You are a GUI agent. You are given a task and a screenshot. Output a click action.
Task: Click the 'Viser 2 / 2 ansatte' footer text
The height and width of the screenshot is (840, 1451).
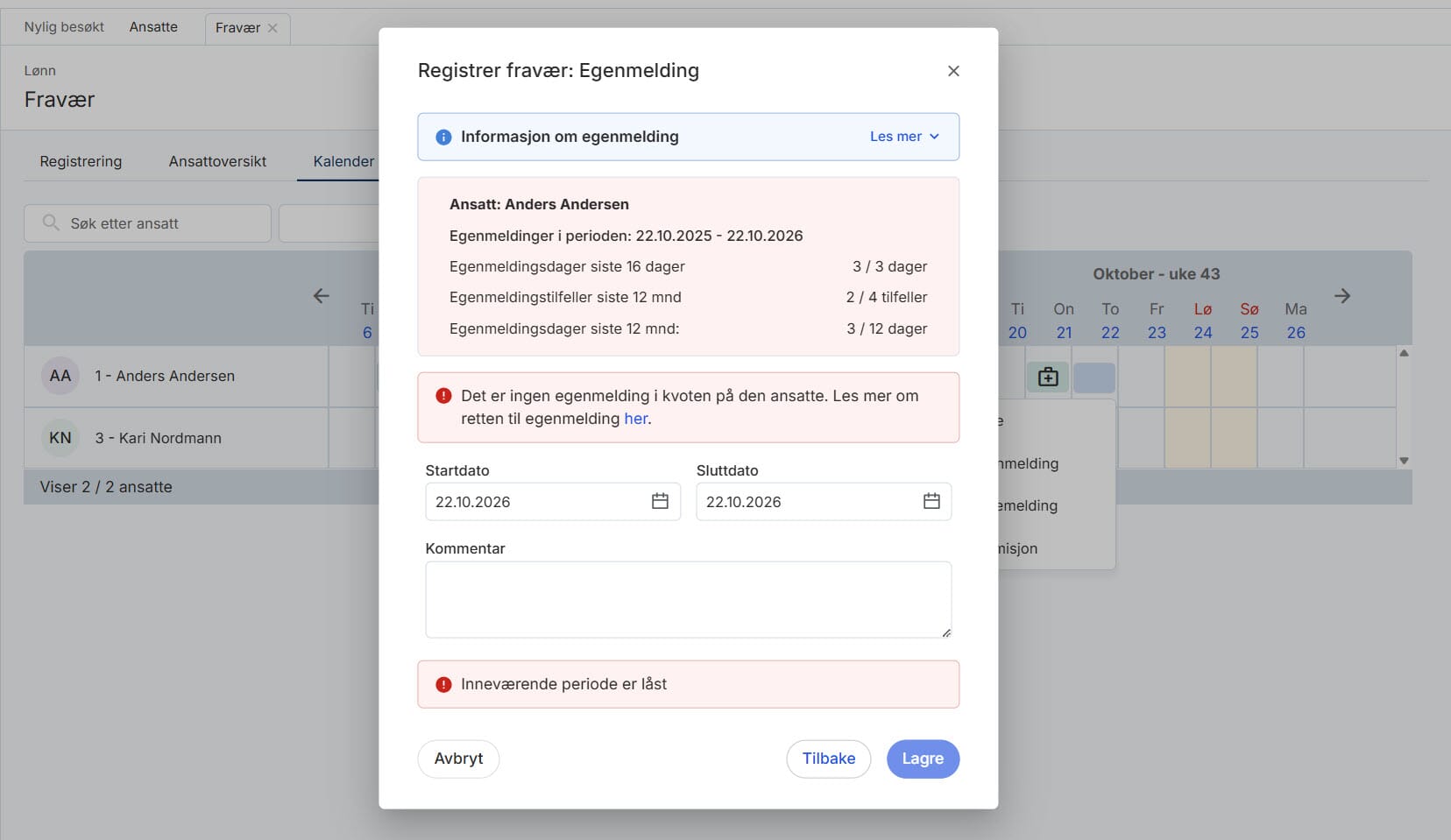coord(106,487)
